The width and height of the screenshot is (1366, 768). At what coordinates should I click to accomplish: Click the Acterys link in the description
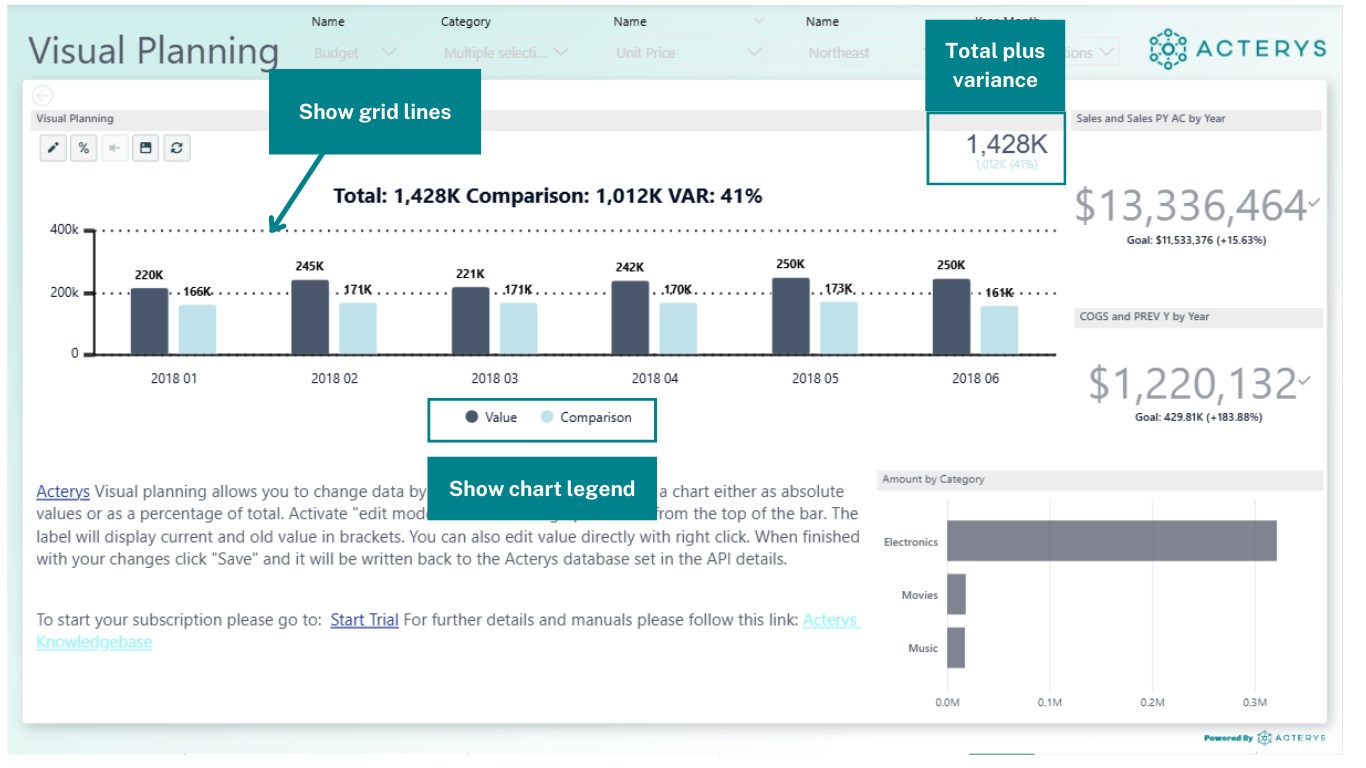pos(63,491)
